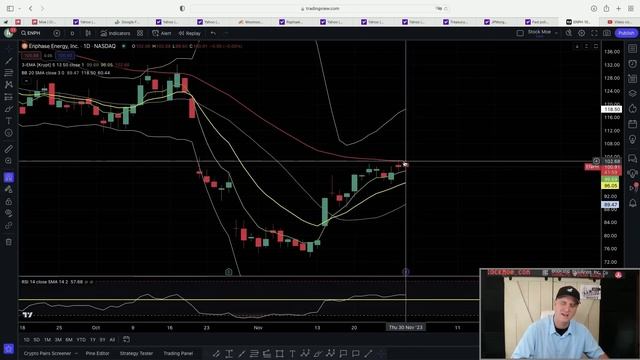This screenshot has width=640, height=360.
Task: Delete drawings with the trash icon
Action: [9, 242]
